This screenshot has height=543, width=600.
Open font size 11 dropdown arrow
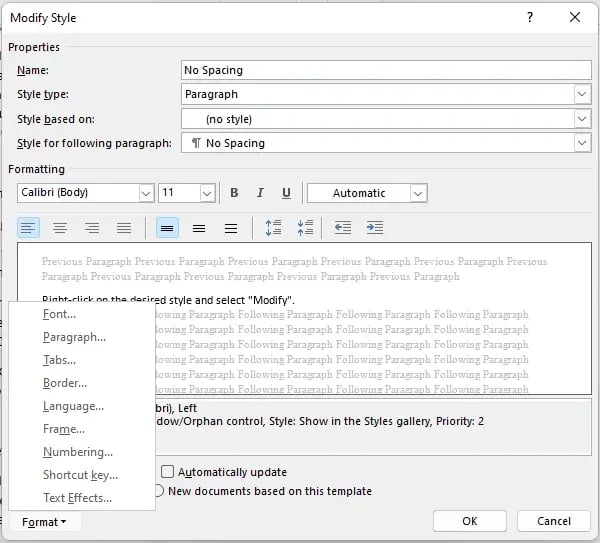pyautogui.click(x=207, y=193)
